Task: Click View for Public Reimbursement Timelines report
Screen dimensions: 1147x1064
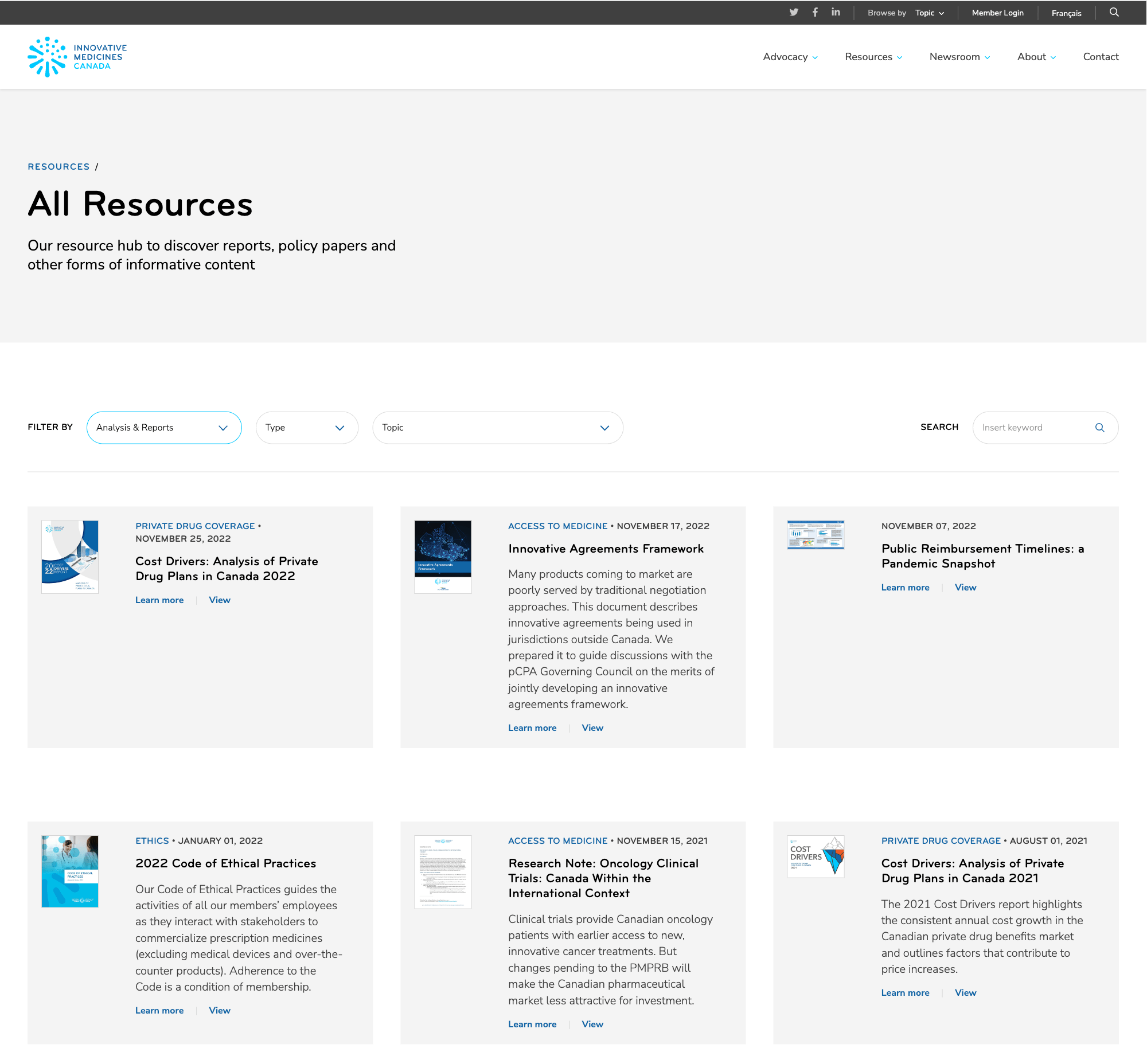Action: point(964,587)
